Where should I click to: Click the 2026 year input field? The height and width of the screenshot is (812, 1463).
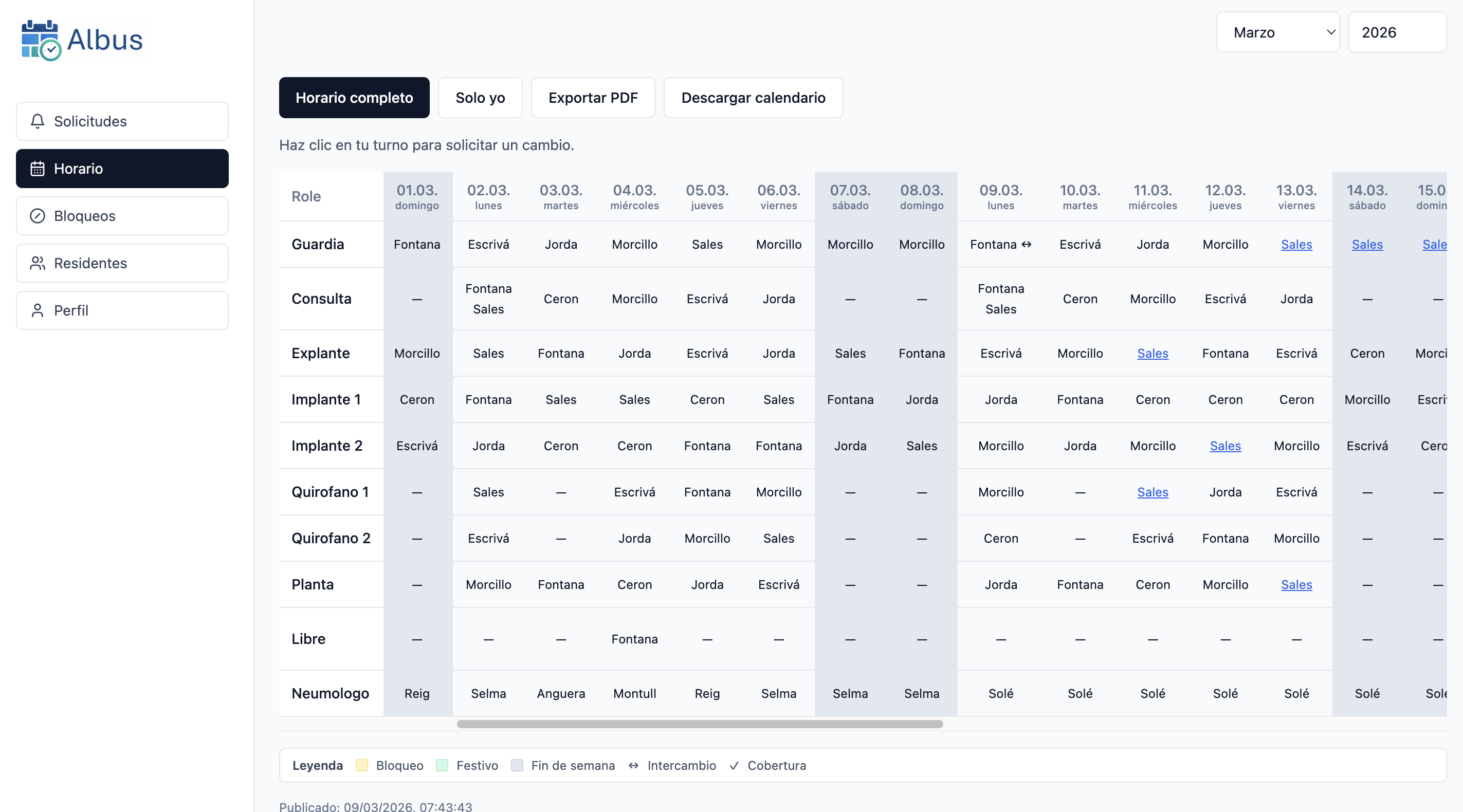point(1397,32)
